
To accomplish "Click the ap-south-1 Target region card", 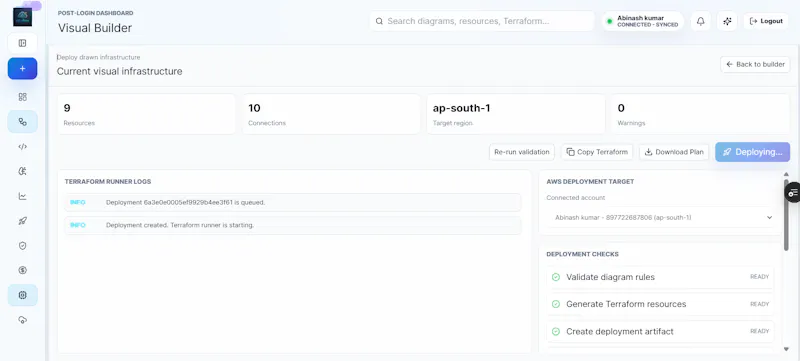I will (516, 114).
